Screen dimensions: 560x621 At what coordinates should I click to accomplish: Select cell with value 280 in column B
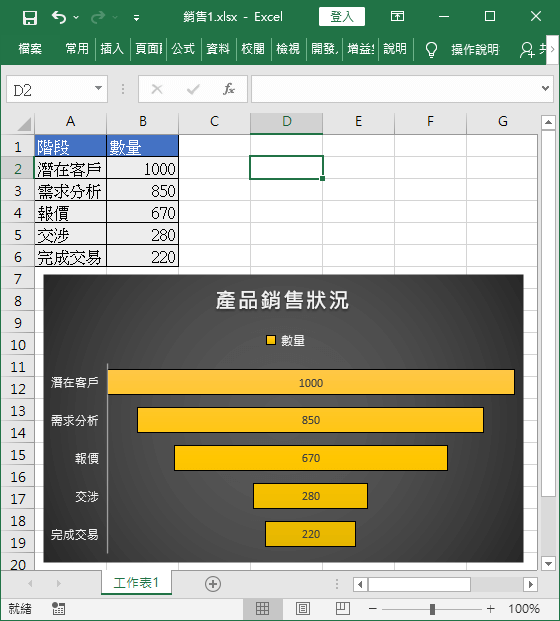coord(143,235)
